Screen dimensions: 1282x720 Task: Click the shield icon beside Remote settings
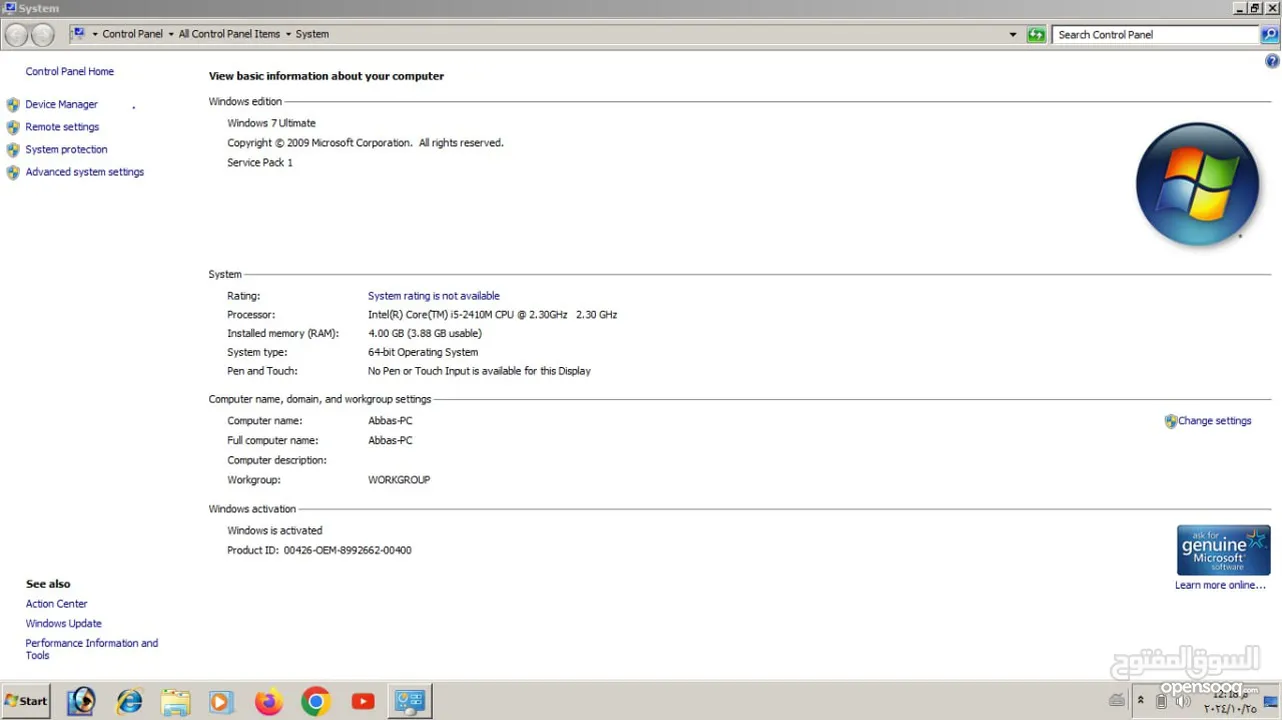13,128
